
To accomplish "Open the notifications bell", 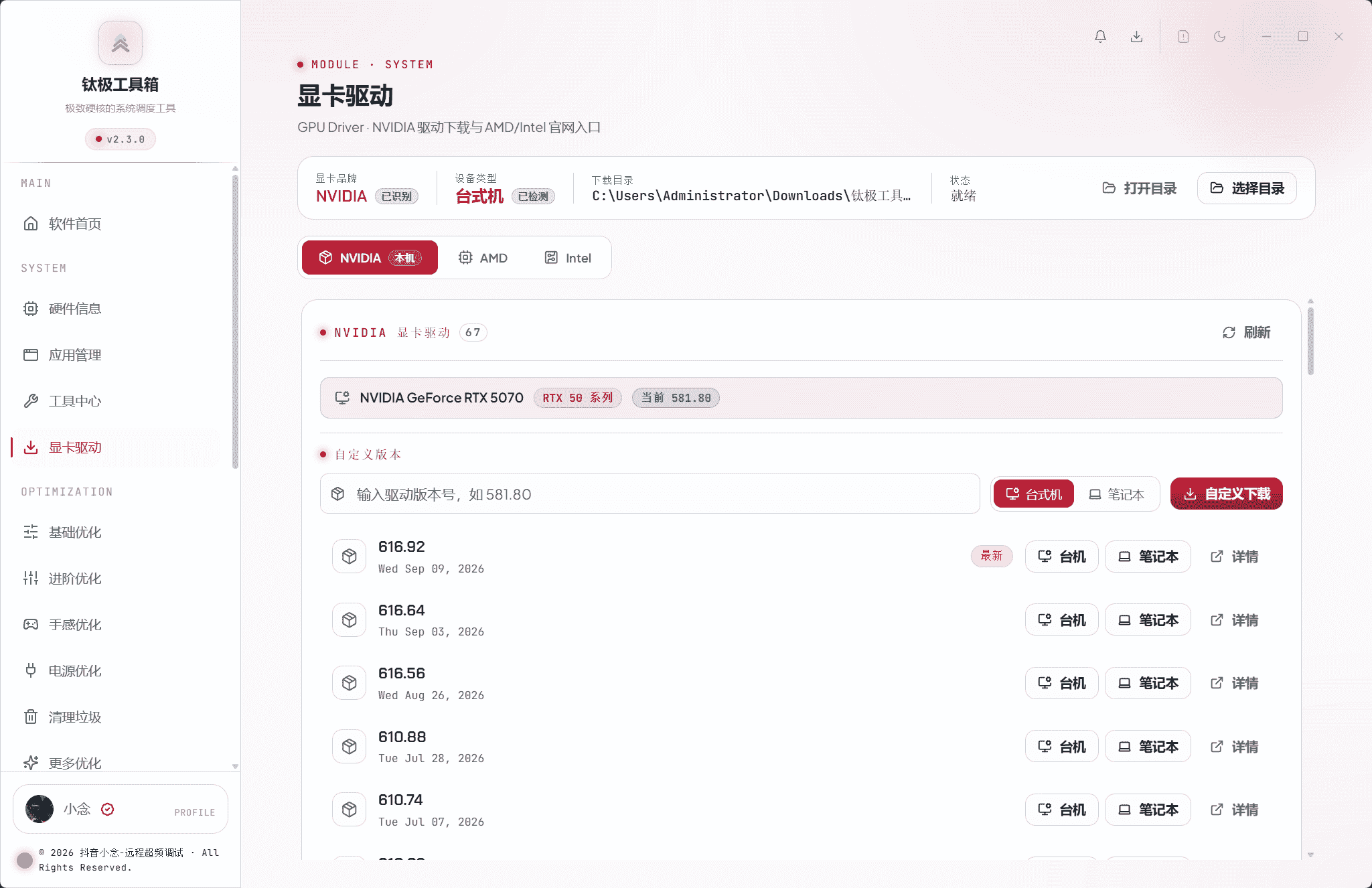I will pyautogui.click(x=1100, y=36).
